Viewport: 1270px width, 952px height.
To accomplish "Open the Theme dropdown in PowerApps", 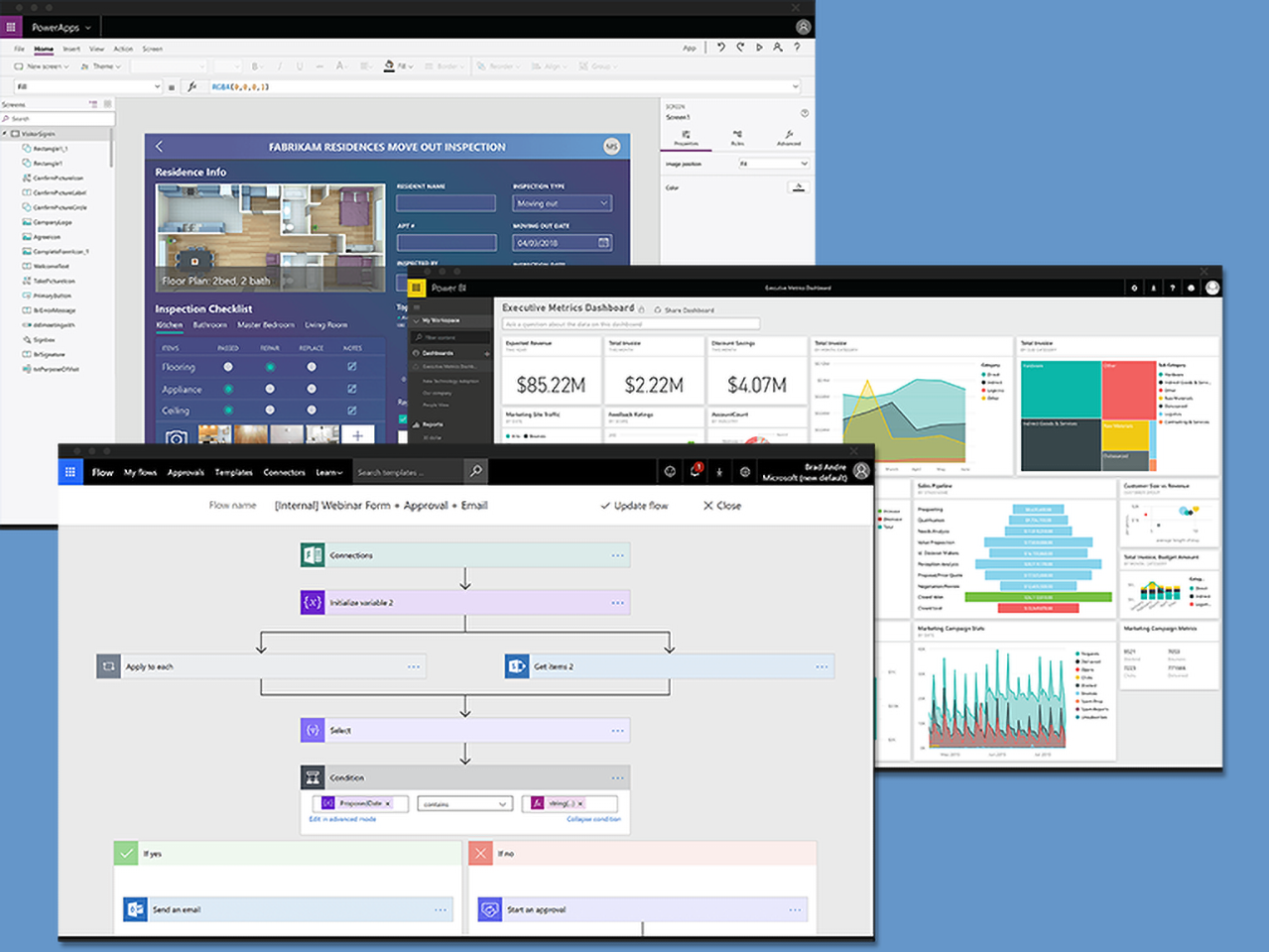I will point(101,66).
